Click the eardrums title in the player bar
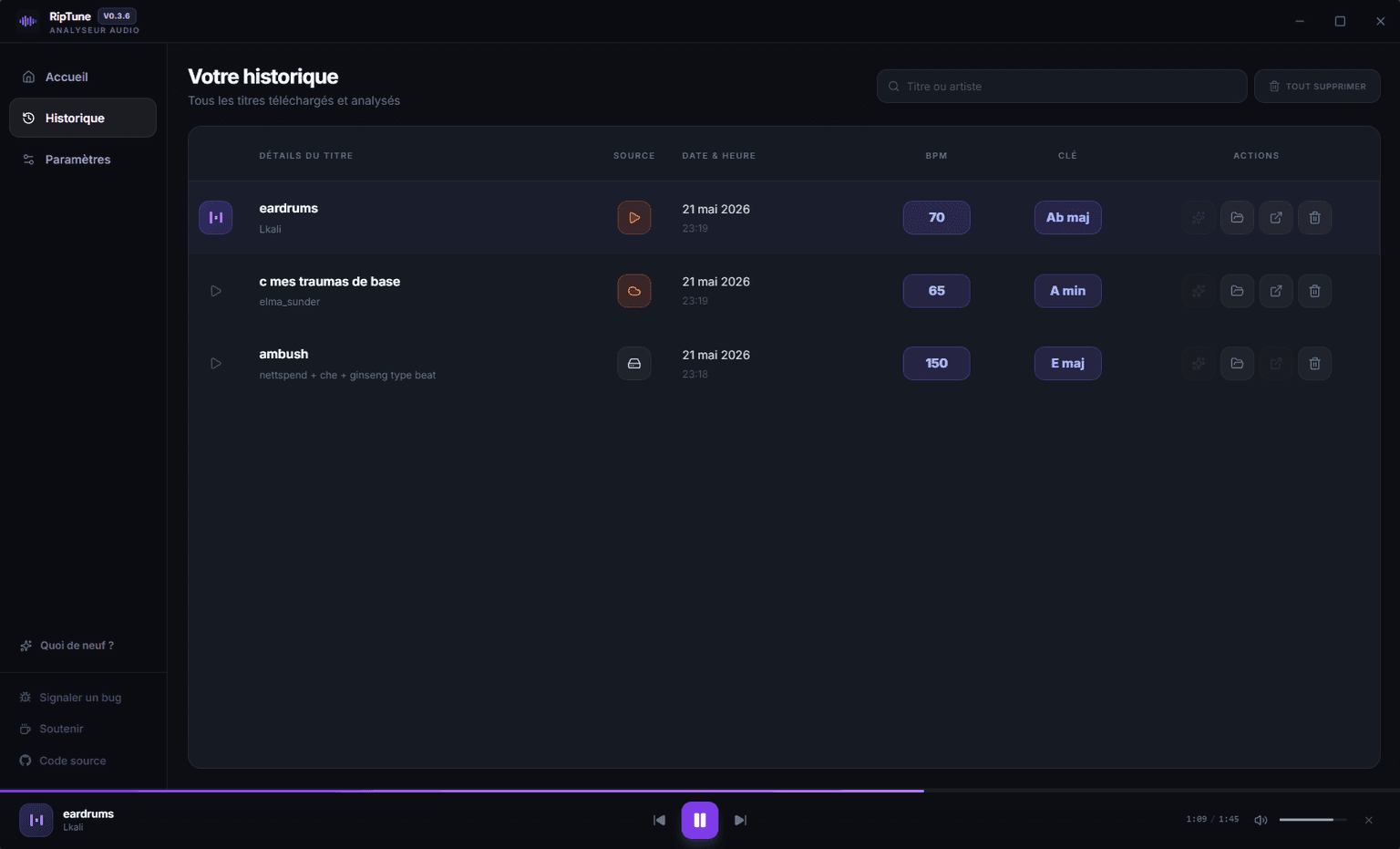 point(88,813)
